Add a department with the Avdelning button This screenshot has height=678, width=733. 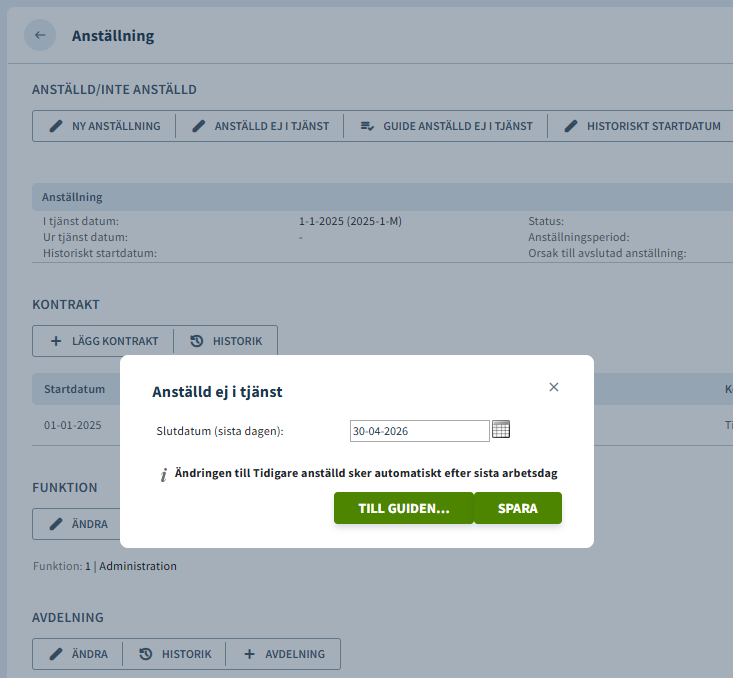pyautogui.click(x=283, y=654)
